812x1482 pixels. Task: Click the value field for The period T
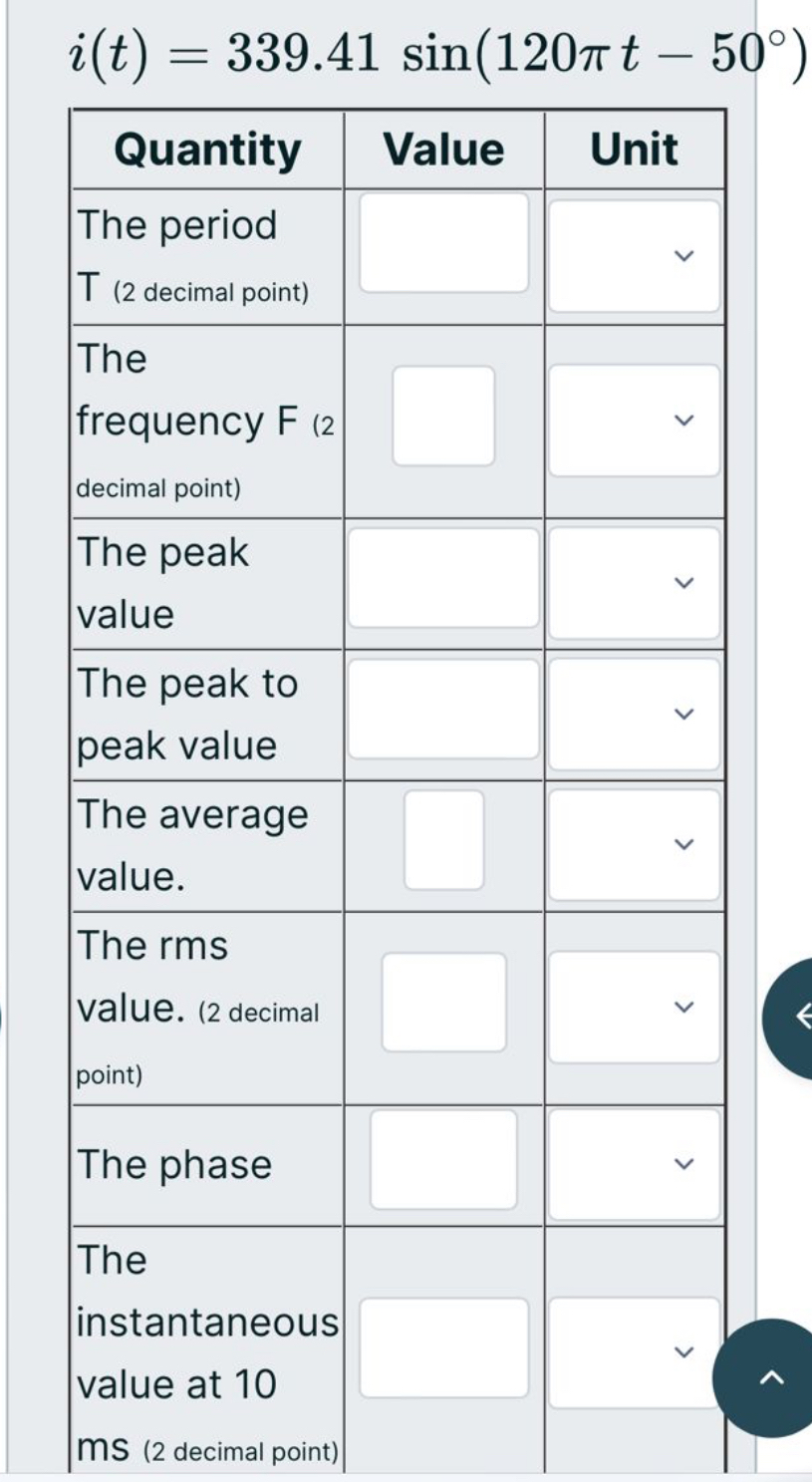click(x=444, y=242)
